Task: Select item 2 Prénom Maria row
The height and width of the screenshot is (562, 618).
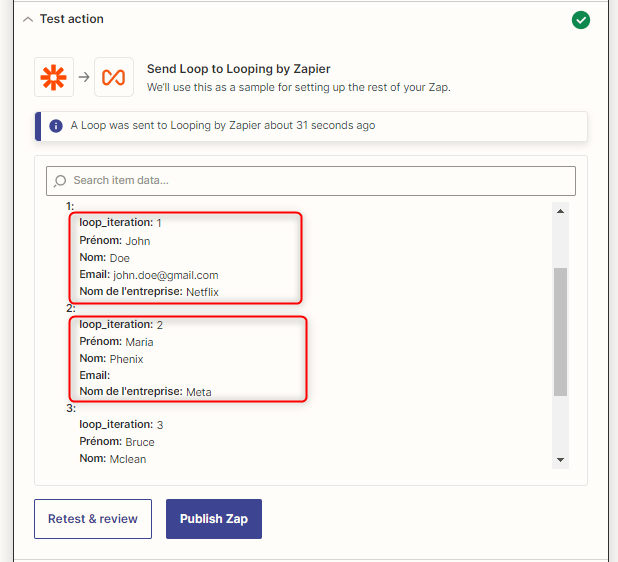Action: [116, 342]
